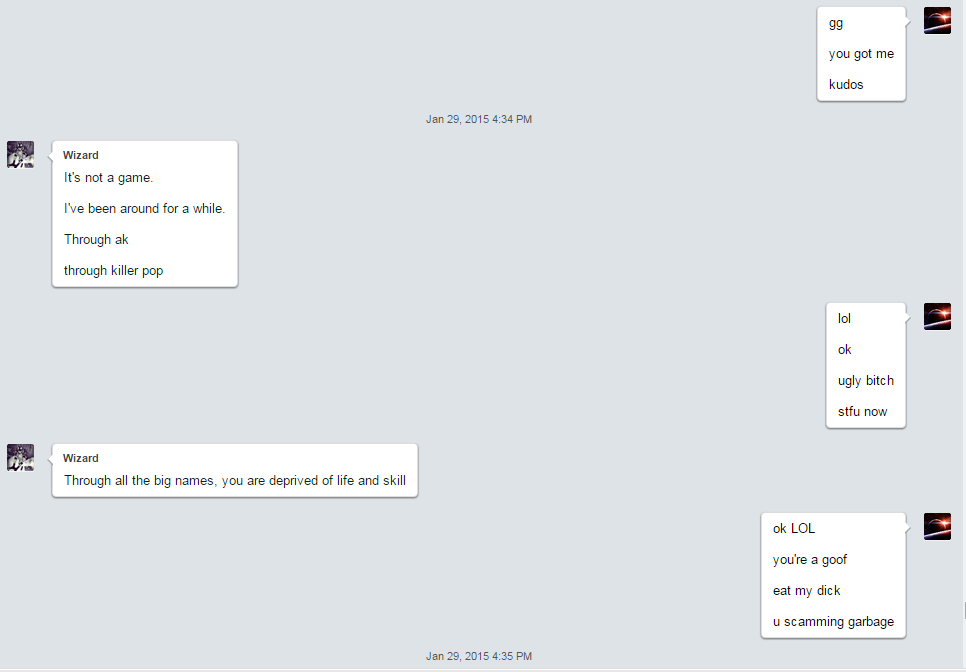The image size is (966, 672).
Task: Select the "gg" message line
Action: coord(836,23)
